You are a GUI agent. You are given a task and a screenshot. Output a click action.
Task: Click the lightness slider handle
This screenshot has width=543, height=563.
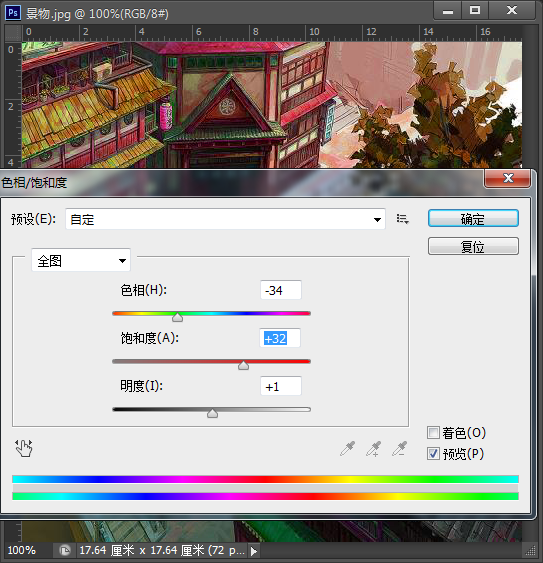tap(213, 413)
